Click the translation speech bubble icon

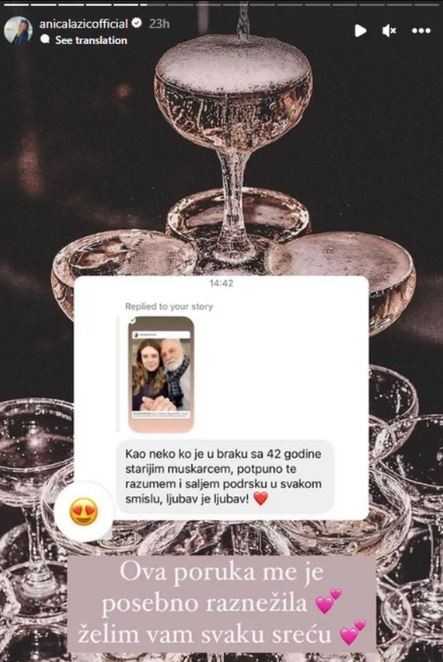pos(45,40)
